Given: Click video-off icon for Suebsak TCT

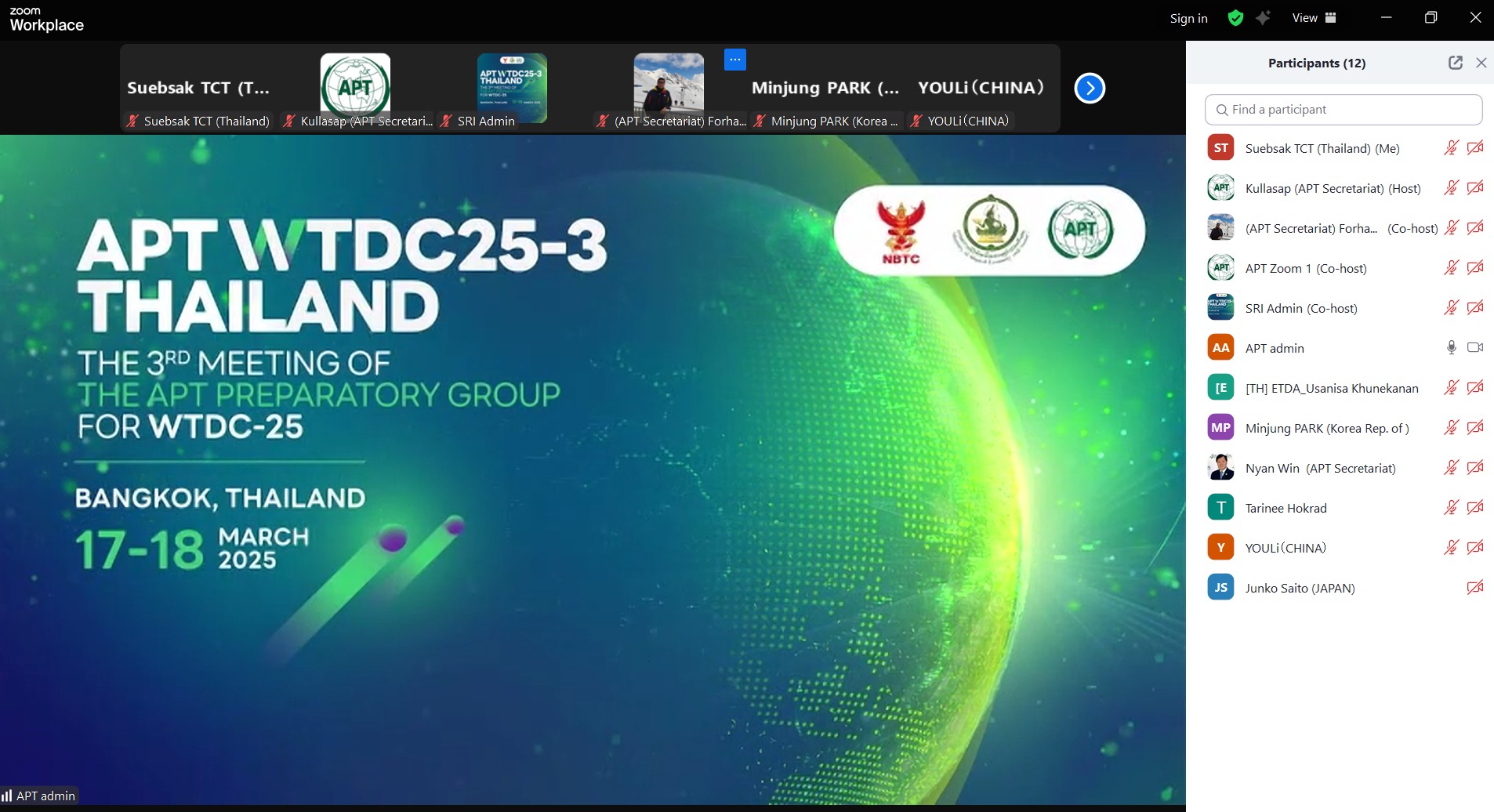Looking at the screenshot, I should 1475,147.
